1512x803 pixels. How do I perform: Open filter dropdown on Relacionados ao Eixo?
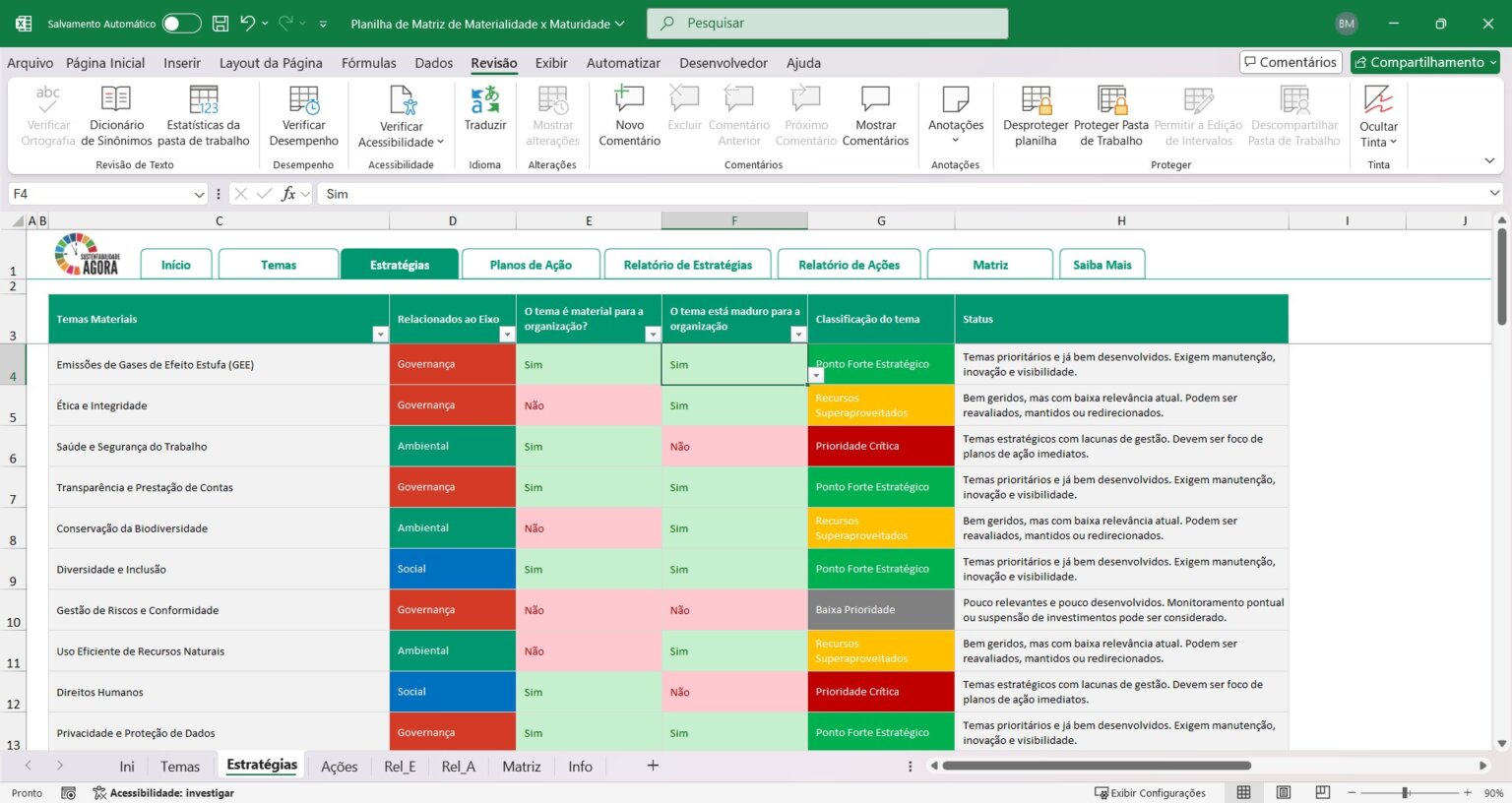coord(507,335)
